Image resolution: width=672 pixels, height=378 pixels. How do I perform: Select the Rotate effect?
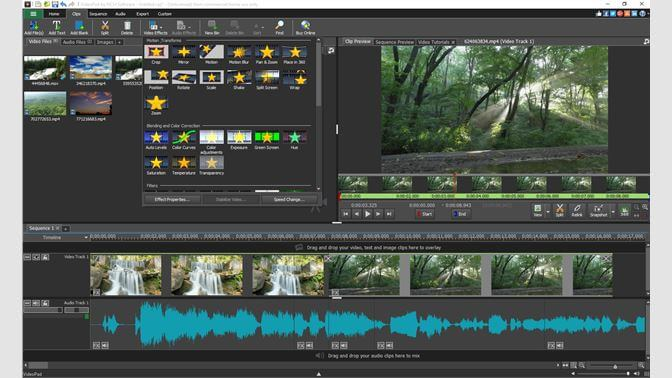[184, 80]
